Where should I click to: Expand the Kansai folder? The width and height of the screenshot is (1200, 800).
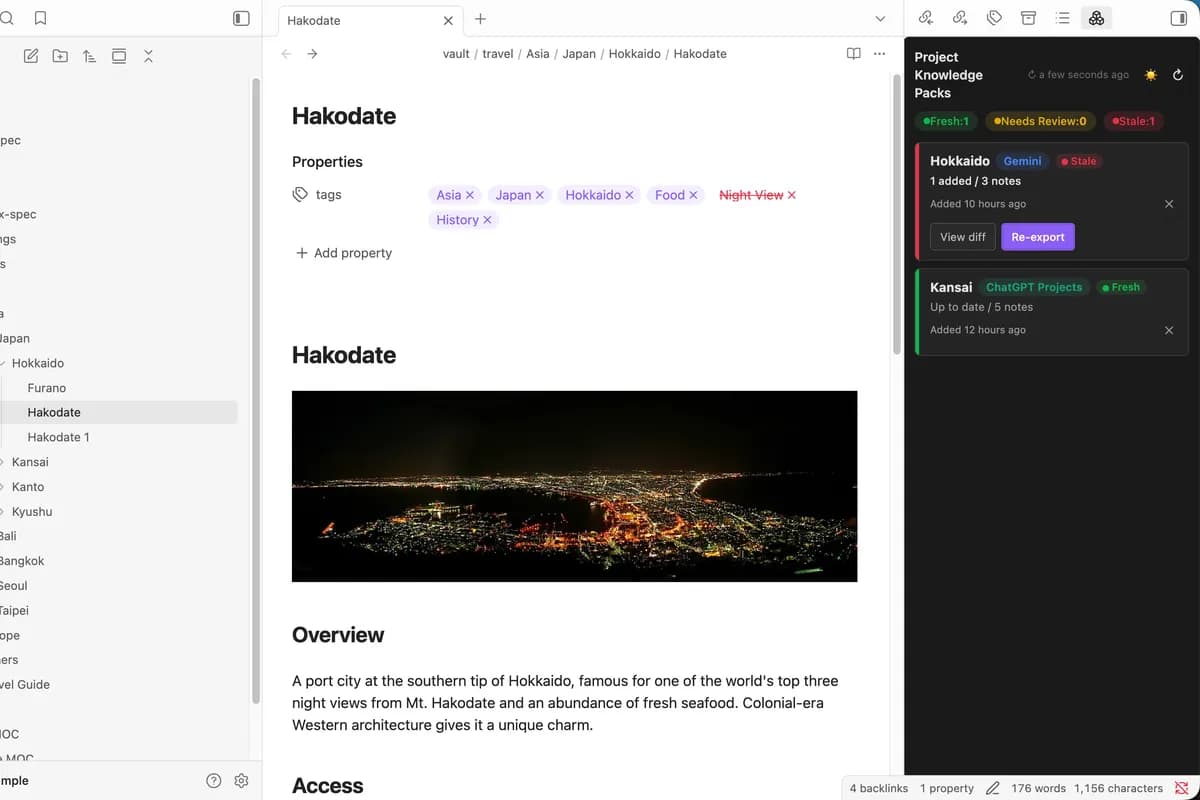3,462
